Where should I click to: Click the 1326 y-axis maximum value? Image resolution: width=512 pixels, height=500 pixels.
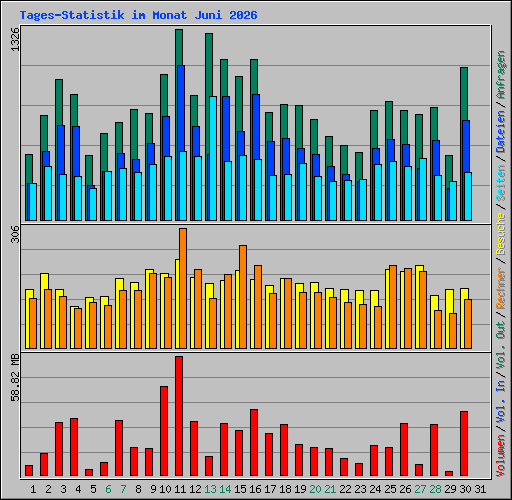tap(15, 39)
